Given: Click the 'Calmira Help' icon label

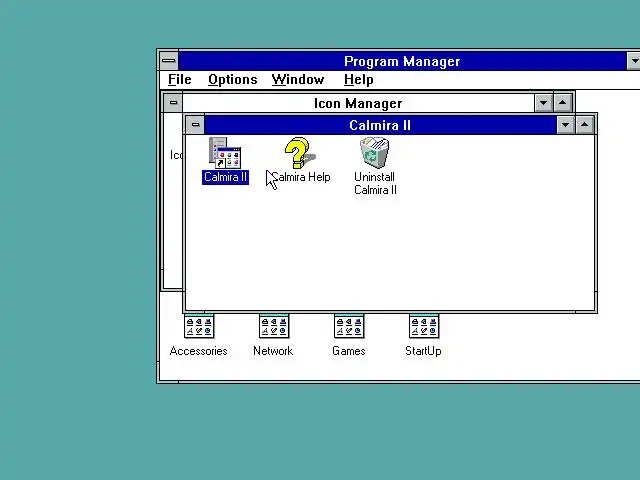Looking at the screenshot, I should [301, 177].
